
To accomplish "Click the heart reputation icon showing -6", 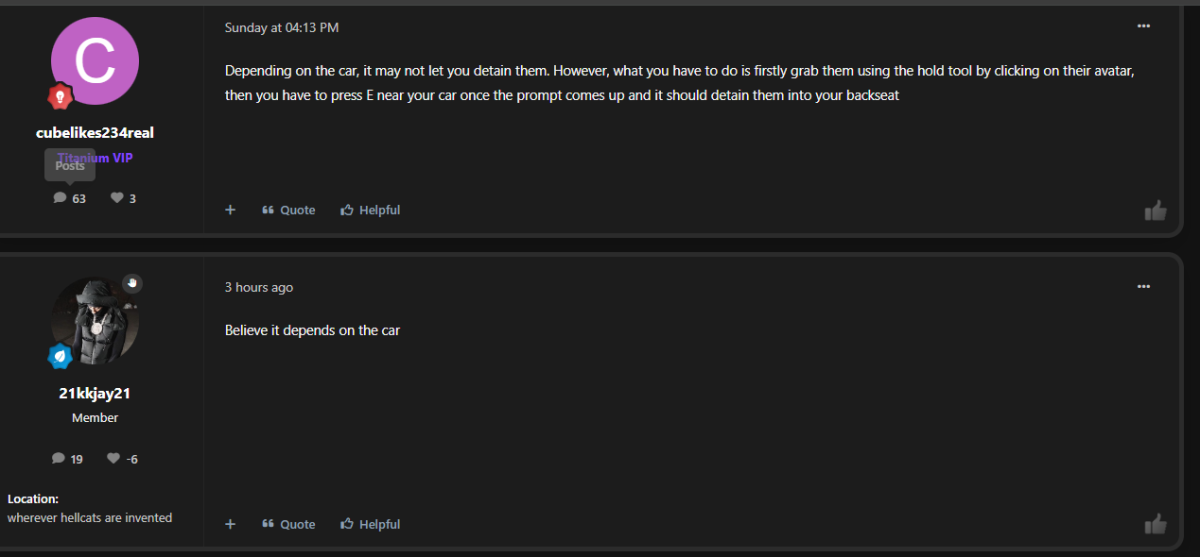I will [114, 458].
